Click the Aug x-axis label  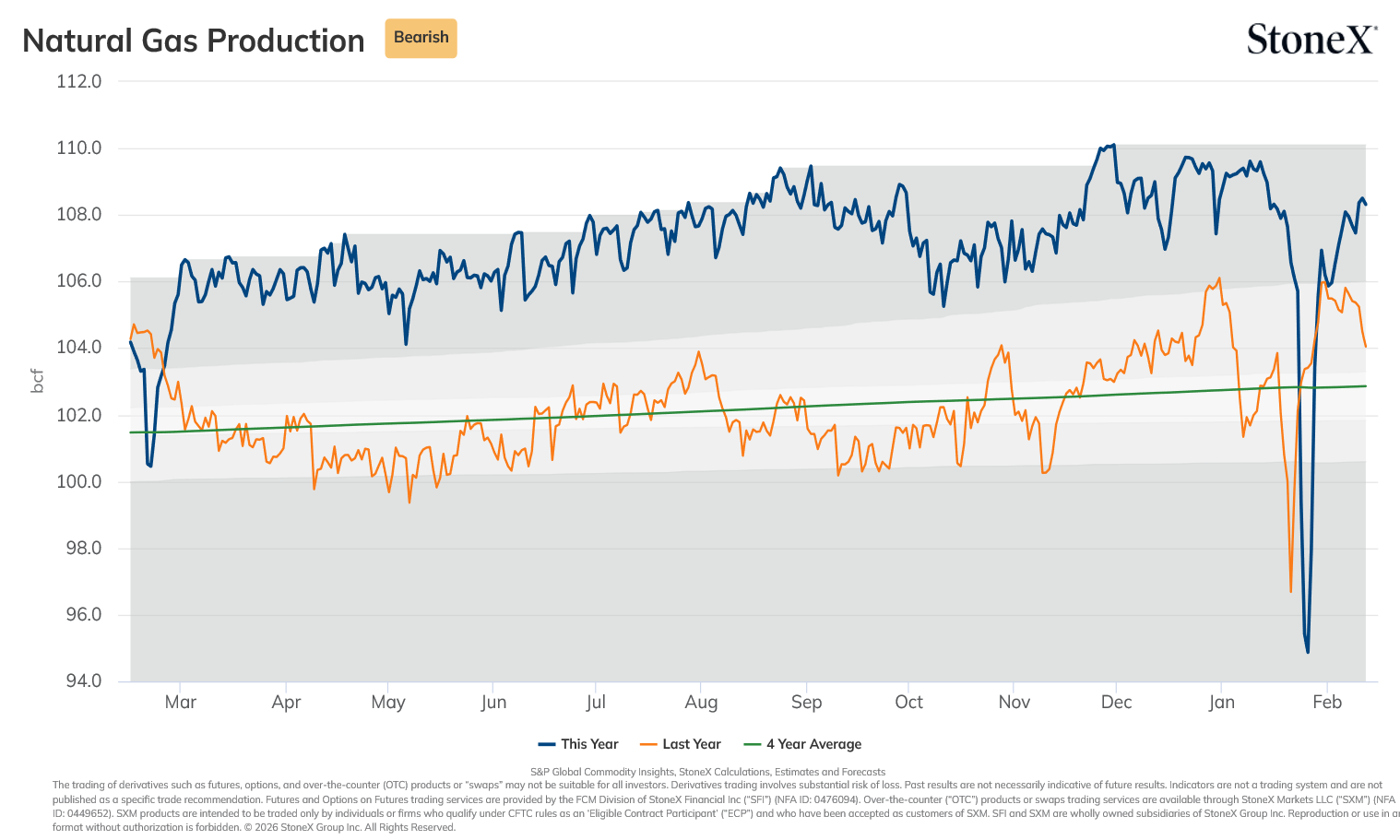pos(701,703)
